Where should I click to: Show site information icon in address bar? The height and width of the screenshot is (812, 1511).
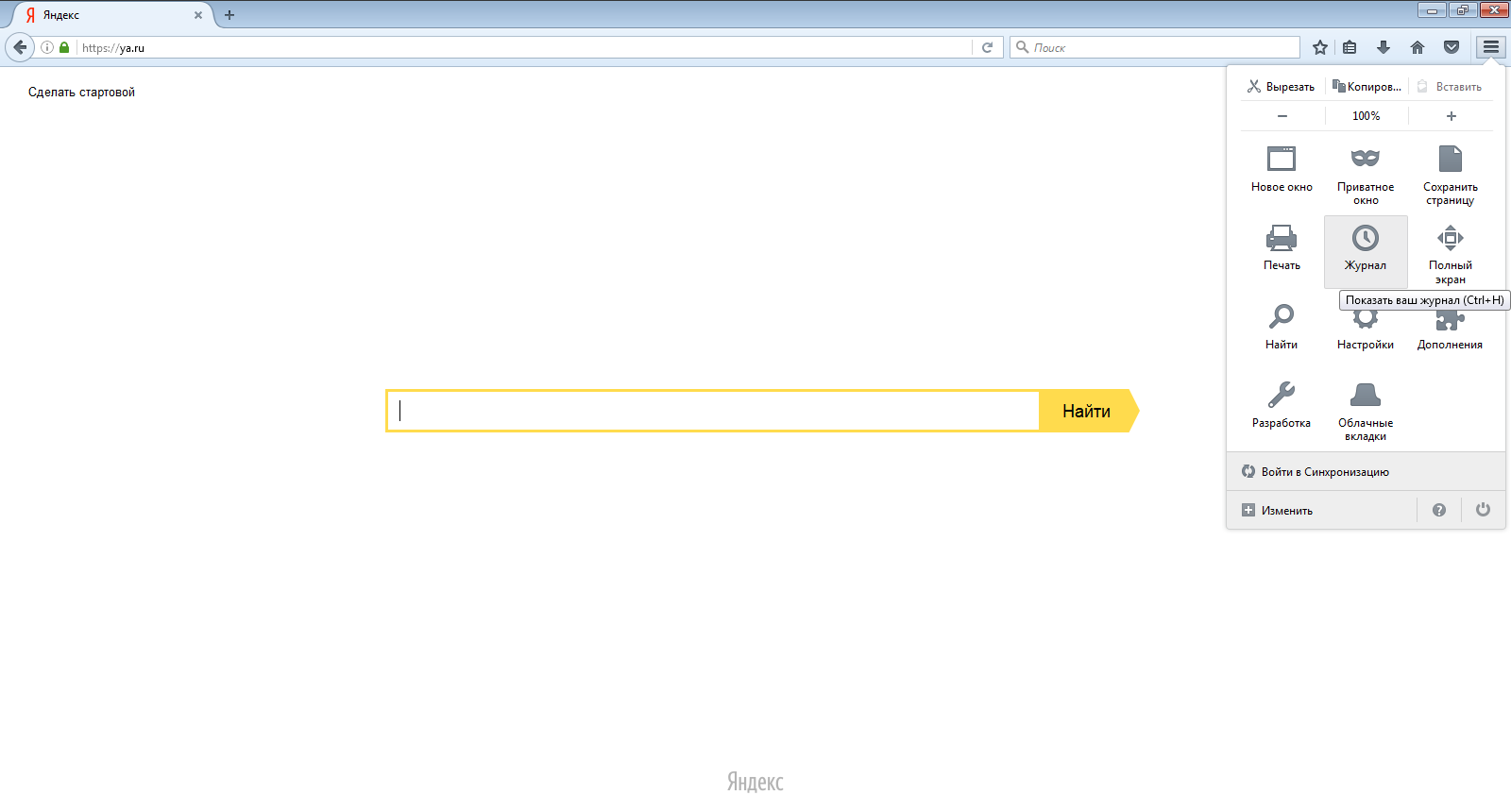[47, 47]
